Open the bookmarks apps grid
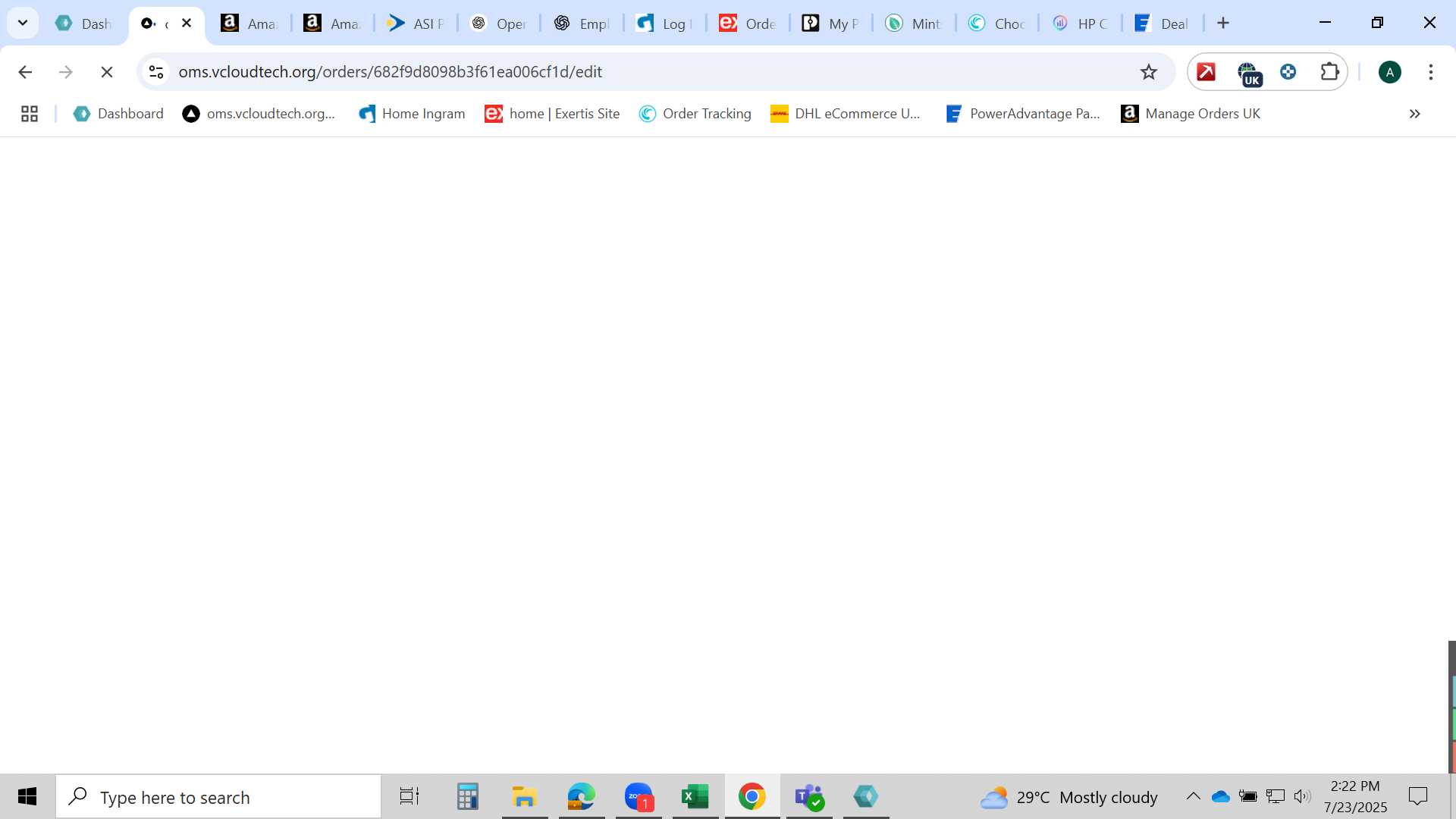 coord(30,114)
